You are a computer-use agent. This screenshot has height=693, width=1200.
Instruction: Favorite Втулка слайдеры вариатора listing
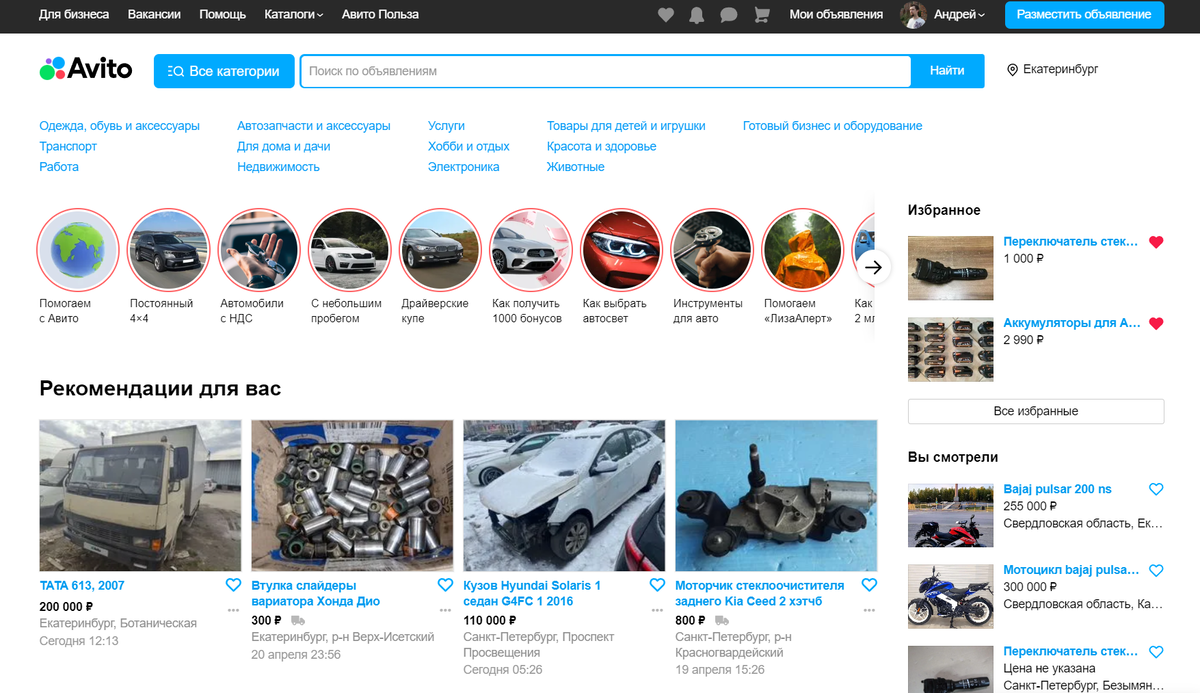tap(445, 585)
